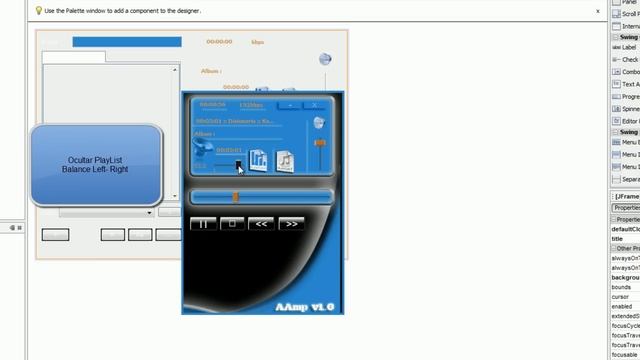Stop playback in the AAmp player
This screenshot has width=640, height=360.
pyautogui.click(x=232, y=224)
